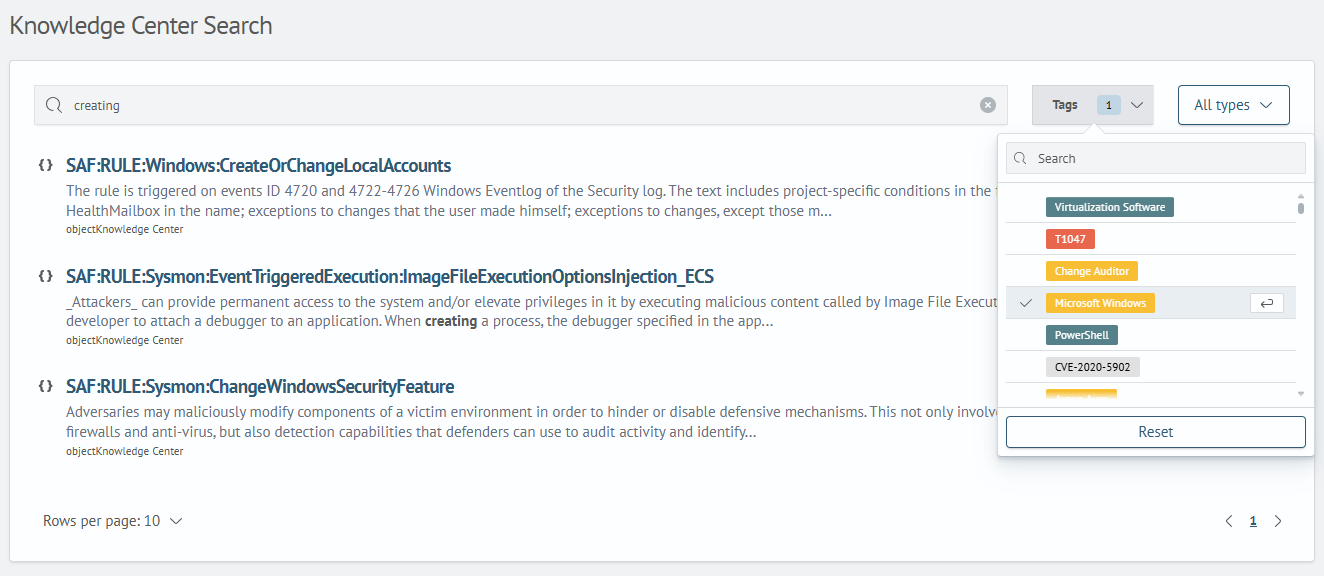This screenshot has width=1324, height=576.
Task: Click the curly braces icon beside CreateOrChangeLocalAccounts
Action: click(45, 165)
